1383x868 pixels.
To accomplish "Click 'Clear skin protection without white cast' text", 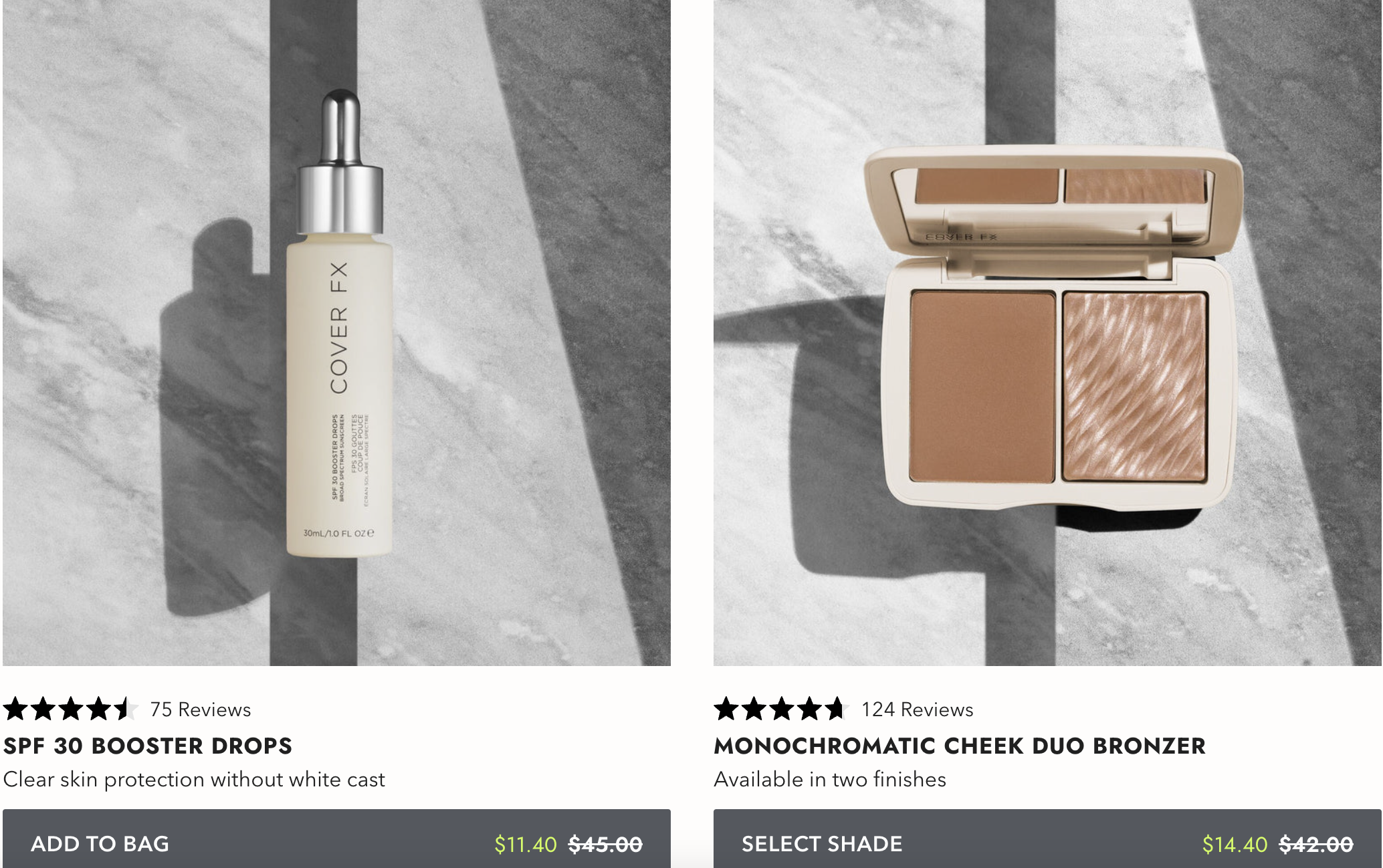I will click(x=194, y=780).
